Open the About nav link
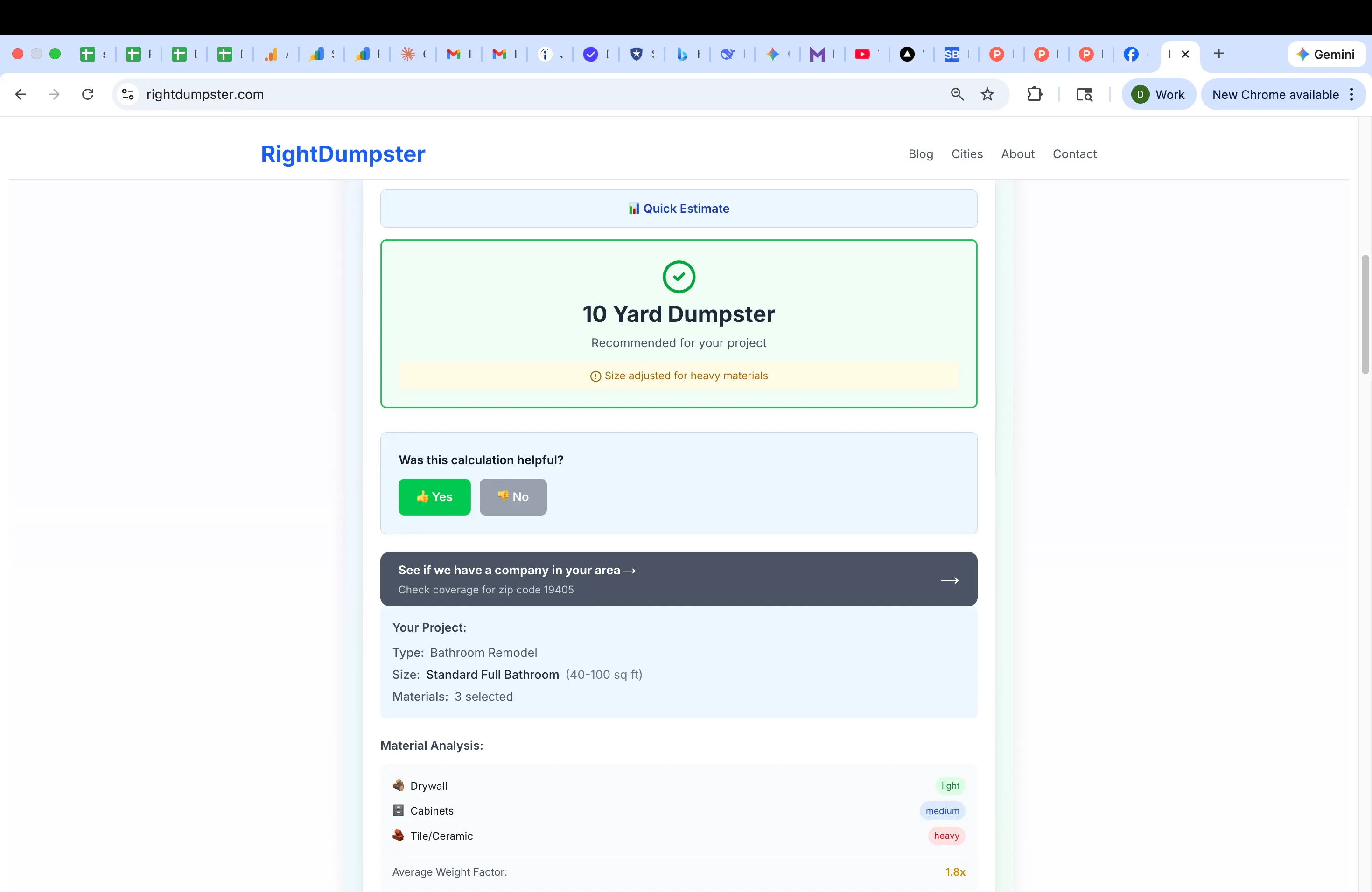Image resolution: width=1372 pixels, height=892 pixels. point(1017,154)
